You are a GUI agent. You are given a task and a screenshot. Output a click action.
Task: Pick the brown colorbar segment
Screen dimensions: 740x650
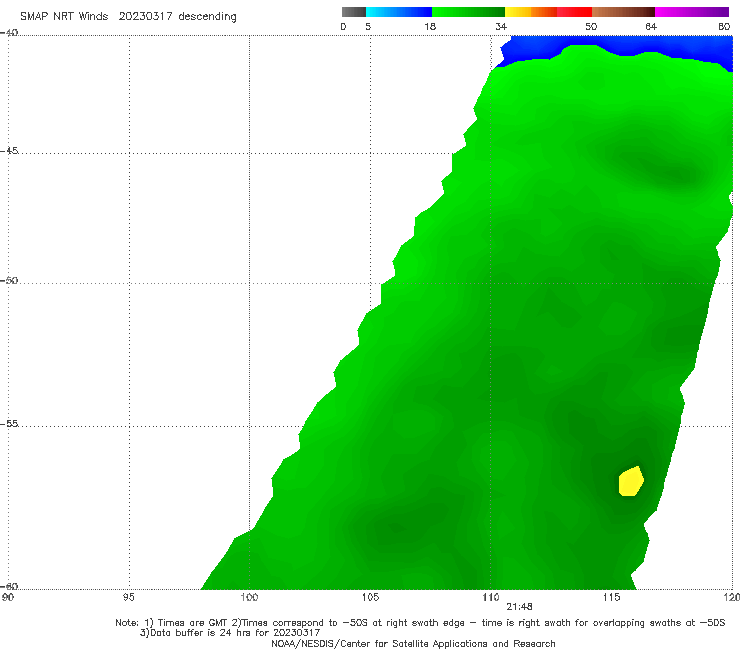[623, 12]
